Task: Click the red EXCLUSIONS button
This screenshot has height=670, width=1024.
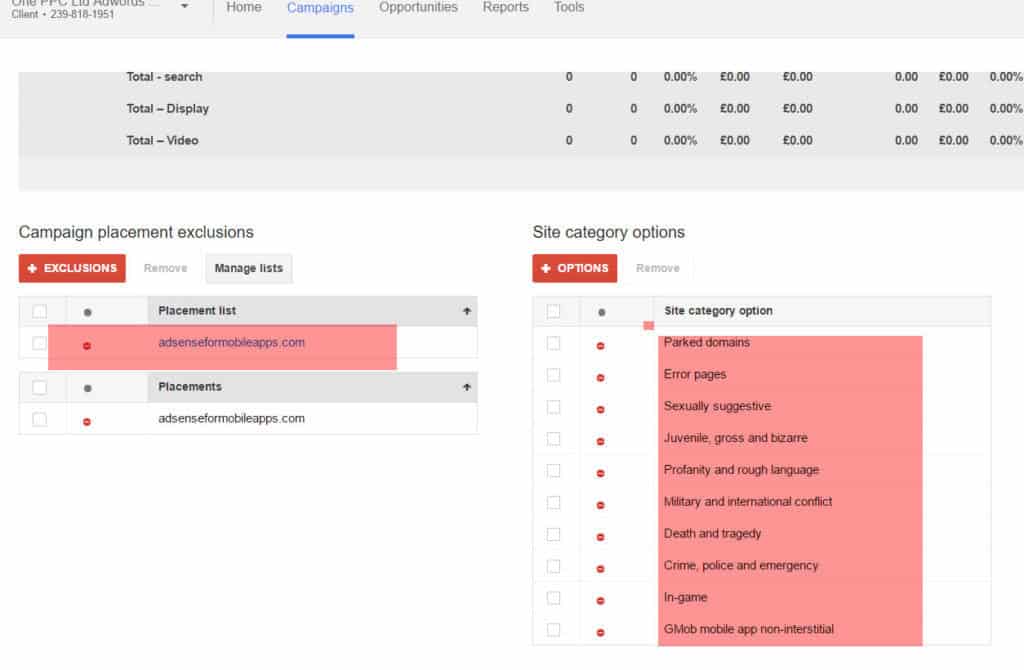Action: click(x=71, y=268)
